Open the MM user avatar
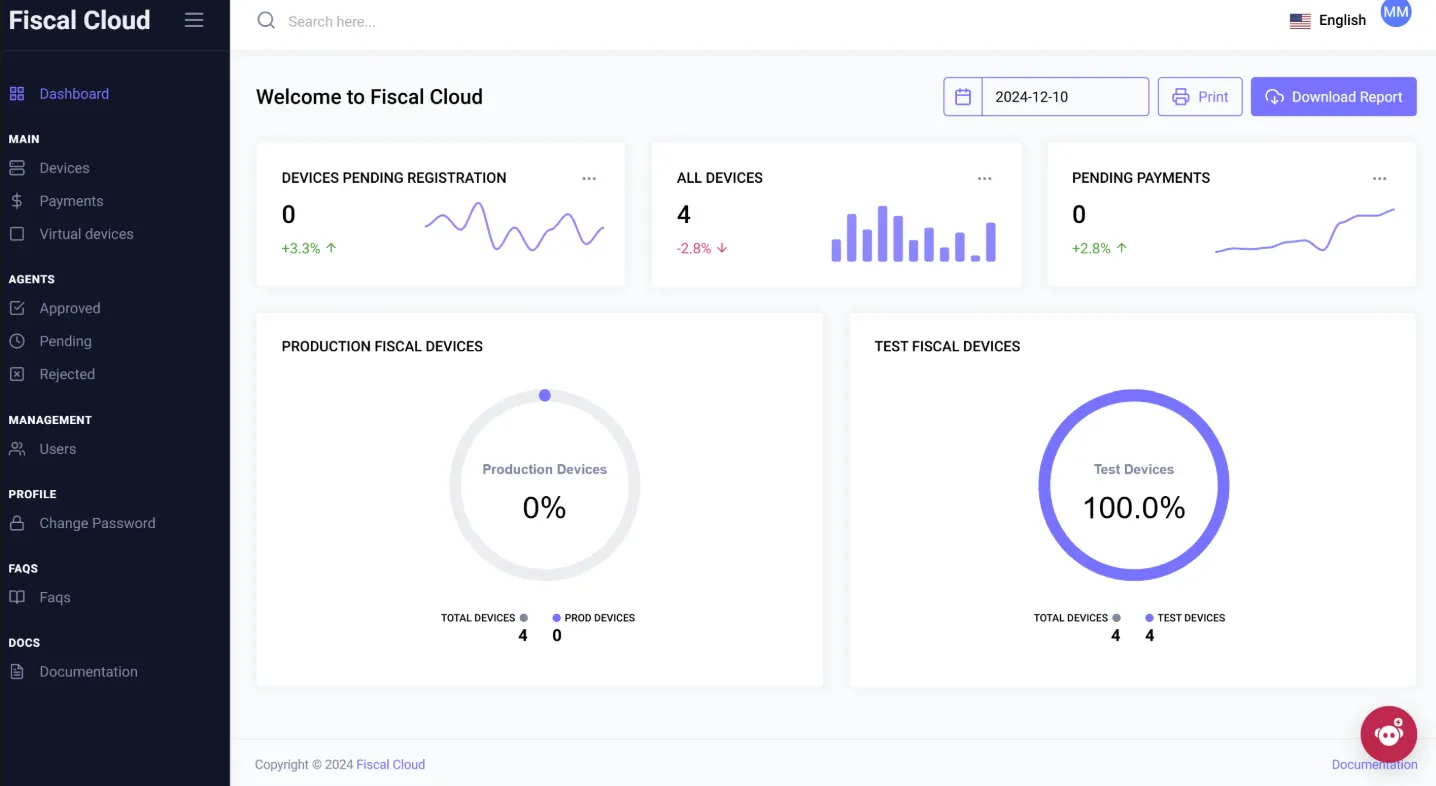This screenshot has width=1436, height=786. pyautogui.click(x=1396, y=13)
